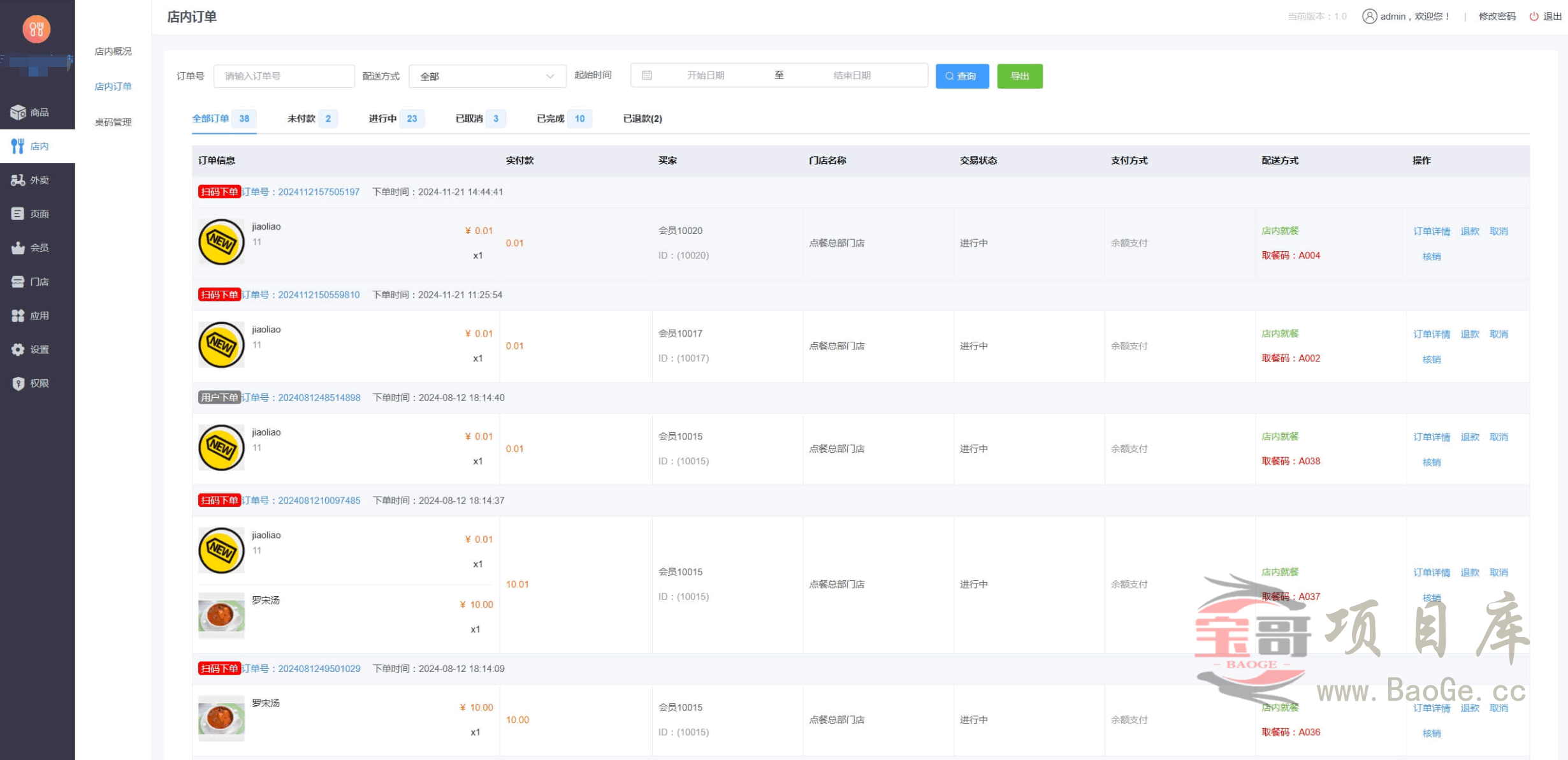
Task: Open 桌码管理 submenu item
Action: 113,122
